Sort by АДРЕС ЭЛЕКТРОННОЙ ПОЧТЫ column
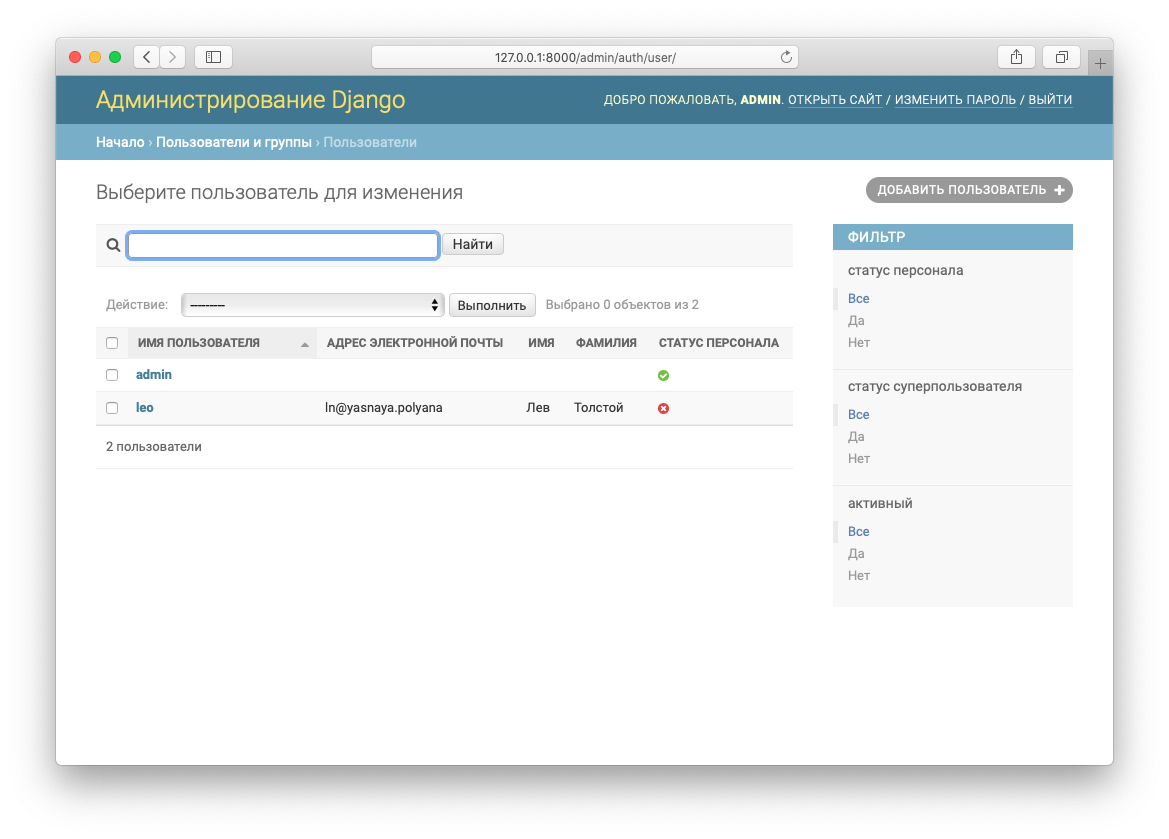Image resolution: width=1169 pixels, height=839 pixels. tap(415, 343)
